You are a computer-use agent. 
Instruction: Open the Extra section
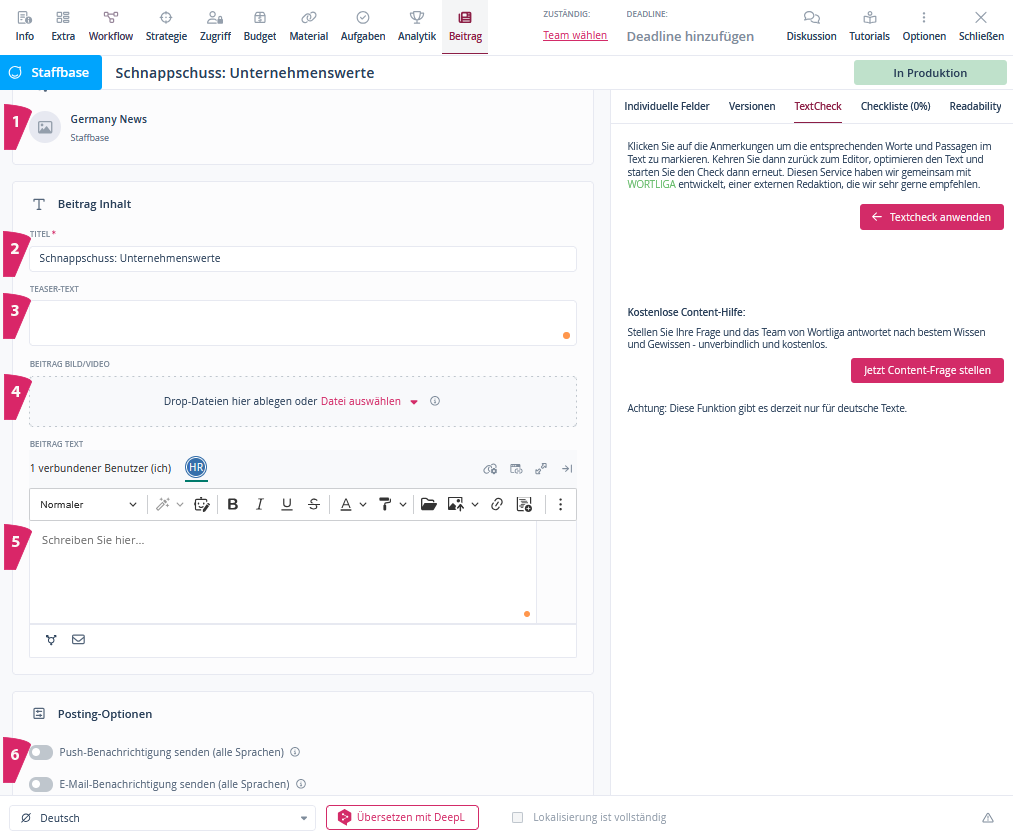tap(63, 26)
